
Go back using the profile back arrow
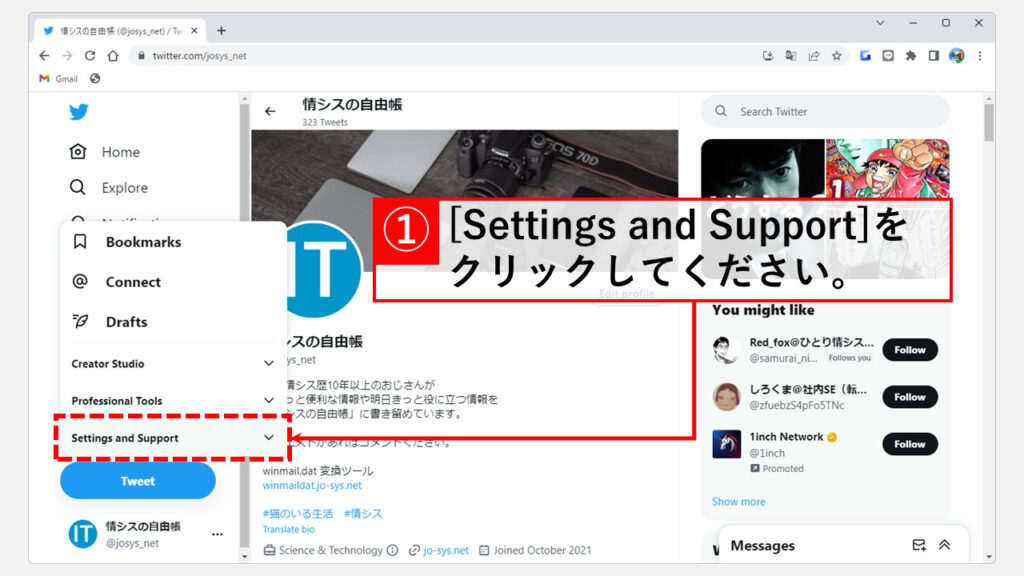point(270,111)
